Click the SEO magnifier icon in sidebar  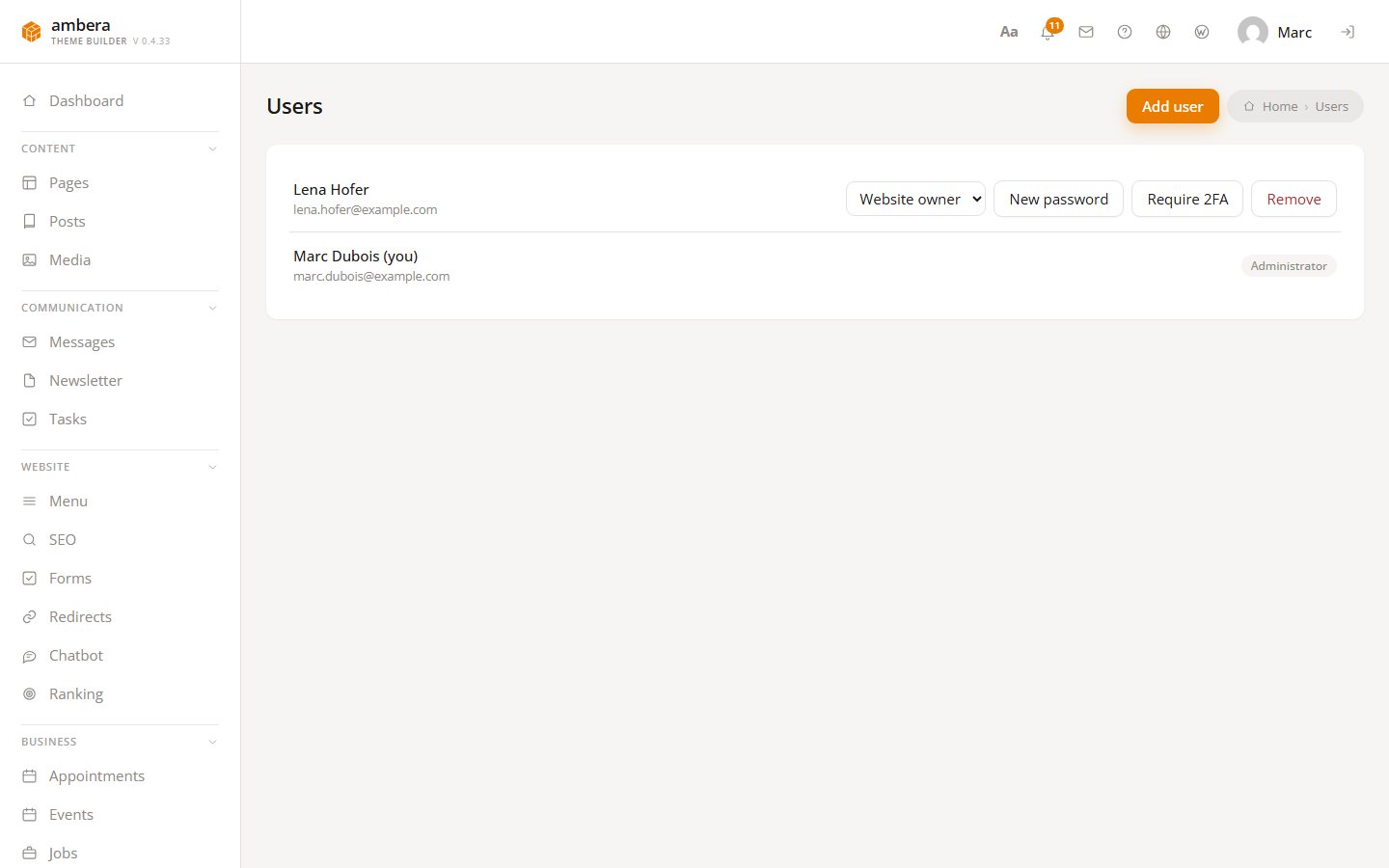coord(30,539)
